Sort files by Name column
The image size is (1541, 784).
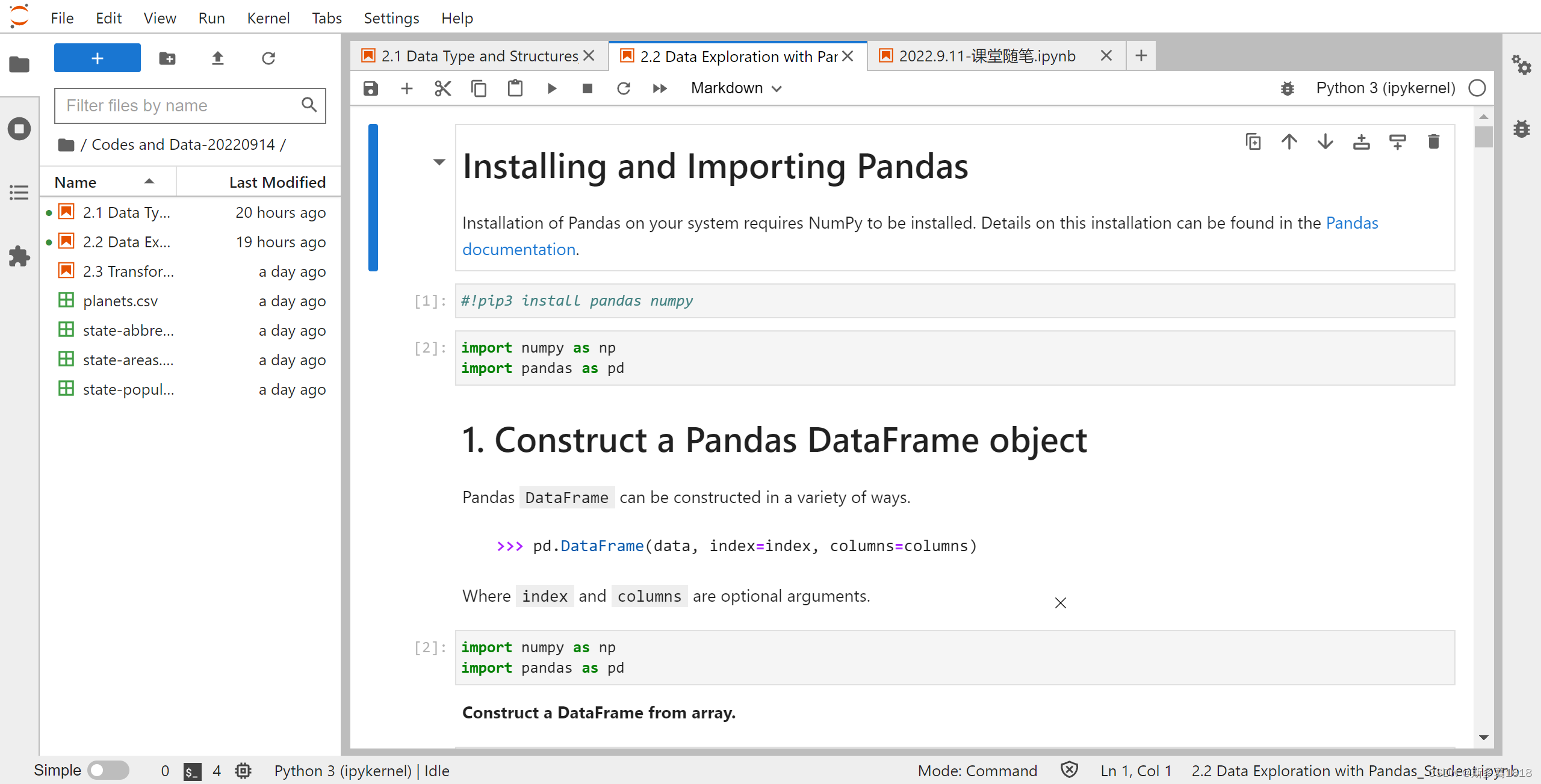point(107,182)
